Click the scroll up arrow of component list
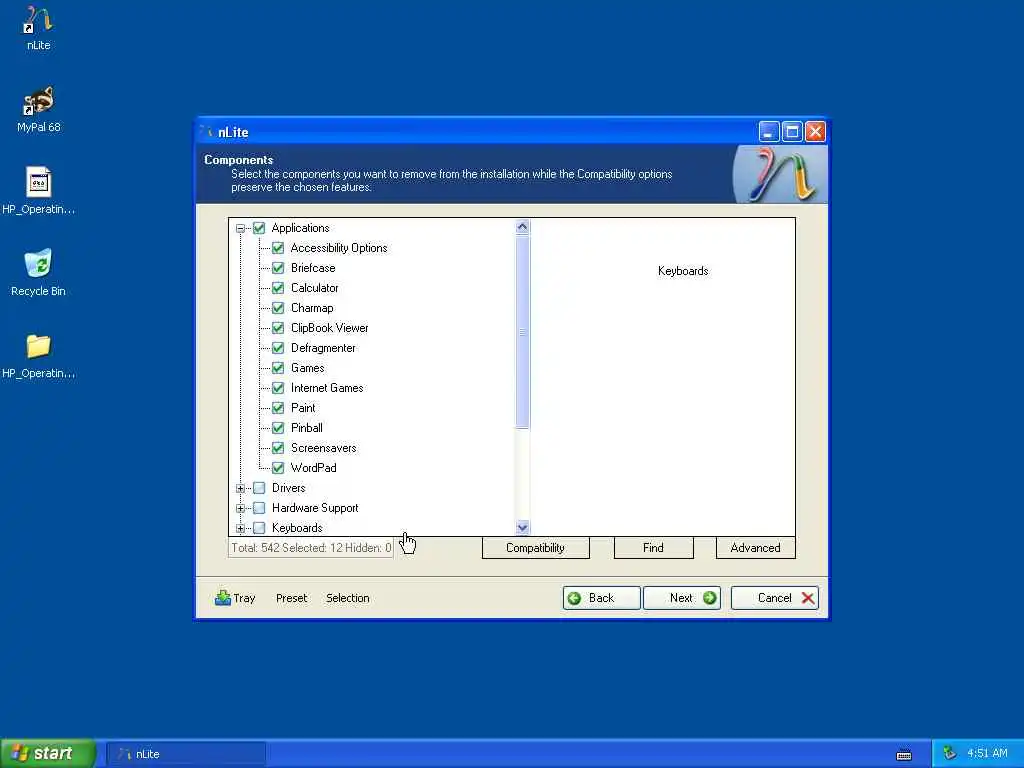This screenshot has height=768, width=1024. coord(522,227)
